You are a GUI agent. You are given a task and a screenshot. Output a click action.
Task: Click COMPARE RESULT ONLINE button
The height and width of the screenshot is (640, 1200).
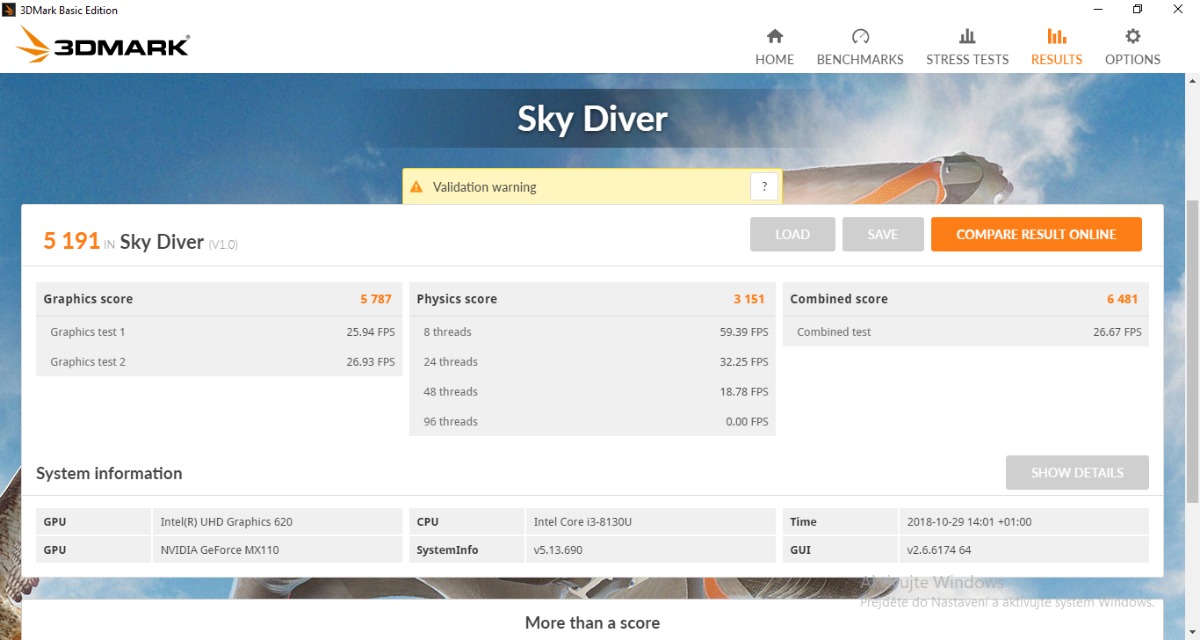pyautogui.click(x=1035, y=234)
